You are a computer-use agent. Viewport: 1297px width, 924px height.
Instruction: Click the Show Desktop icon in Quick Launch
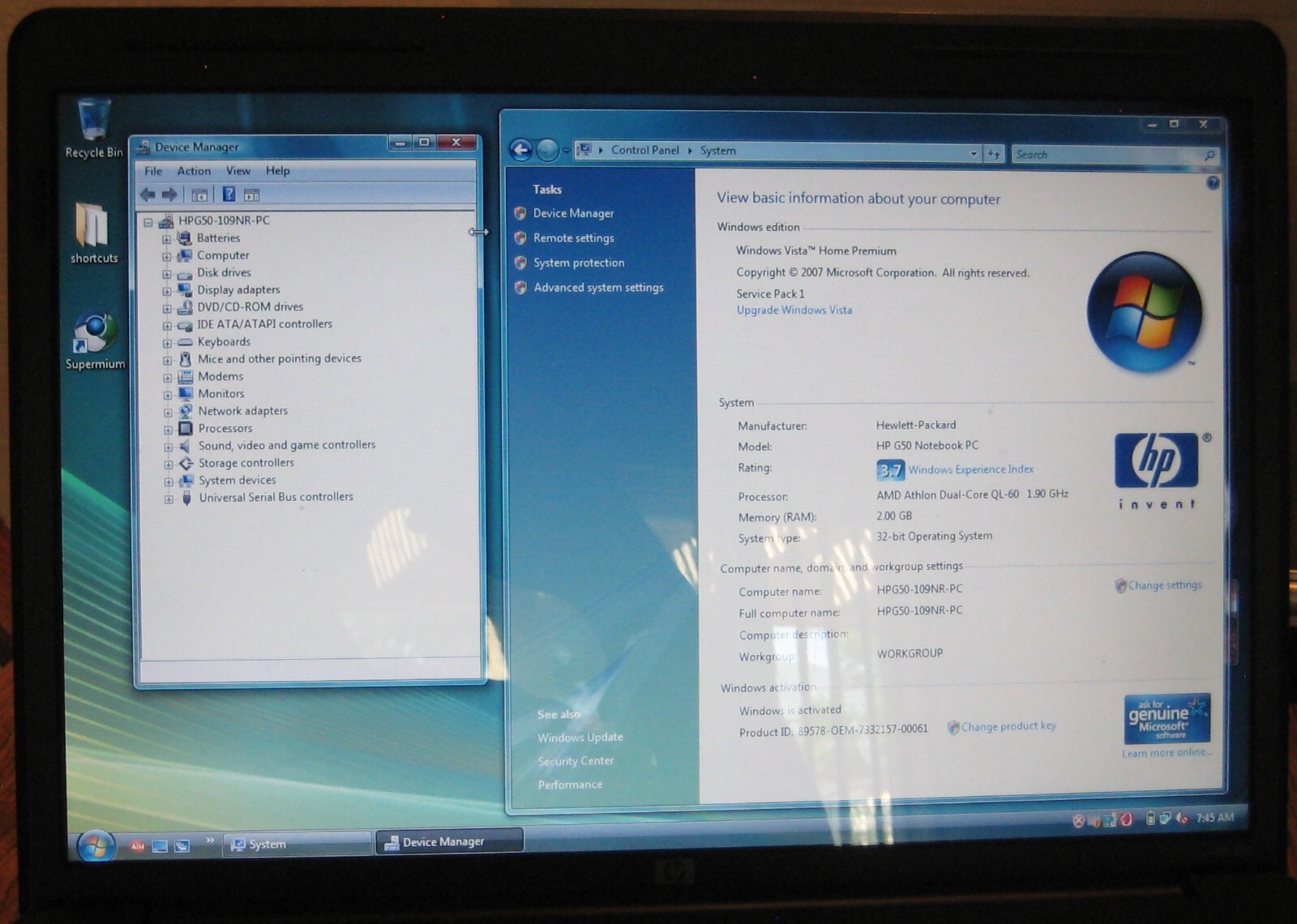(160, 846)
